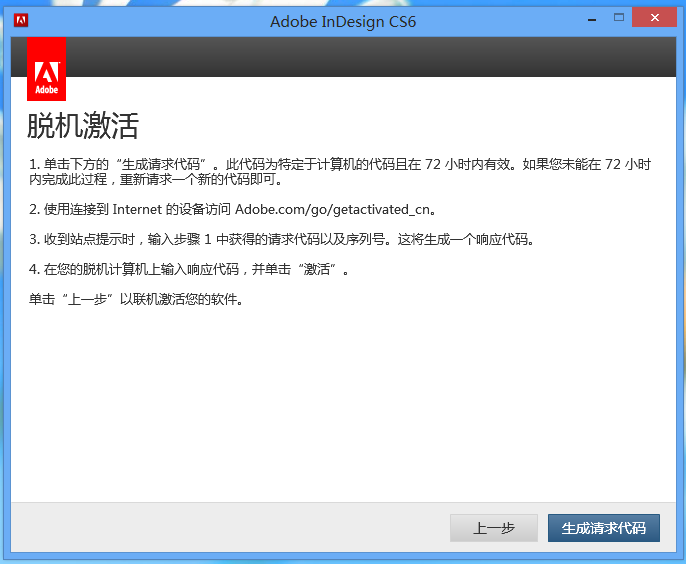Click the 生成请求代码 button

click(x=603, y=528)
